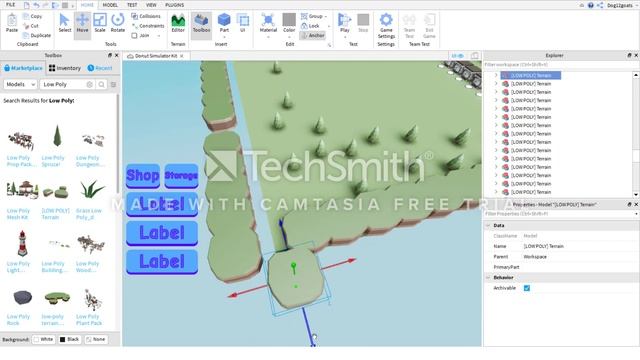Image resolution: width=640 pixels, height=360 pixels.
Task: Click the Name property value field
Action: [580, 246]
